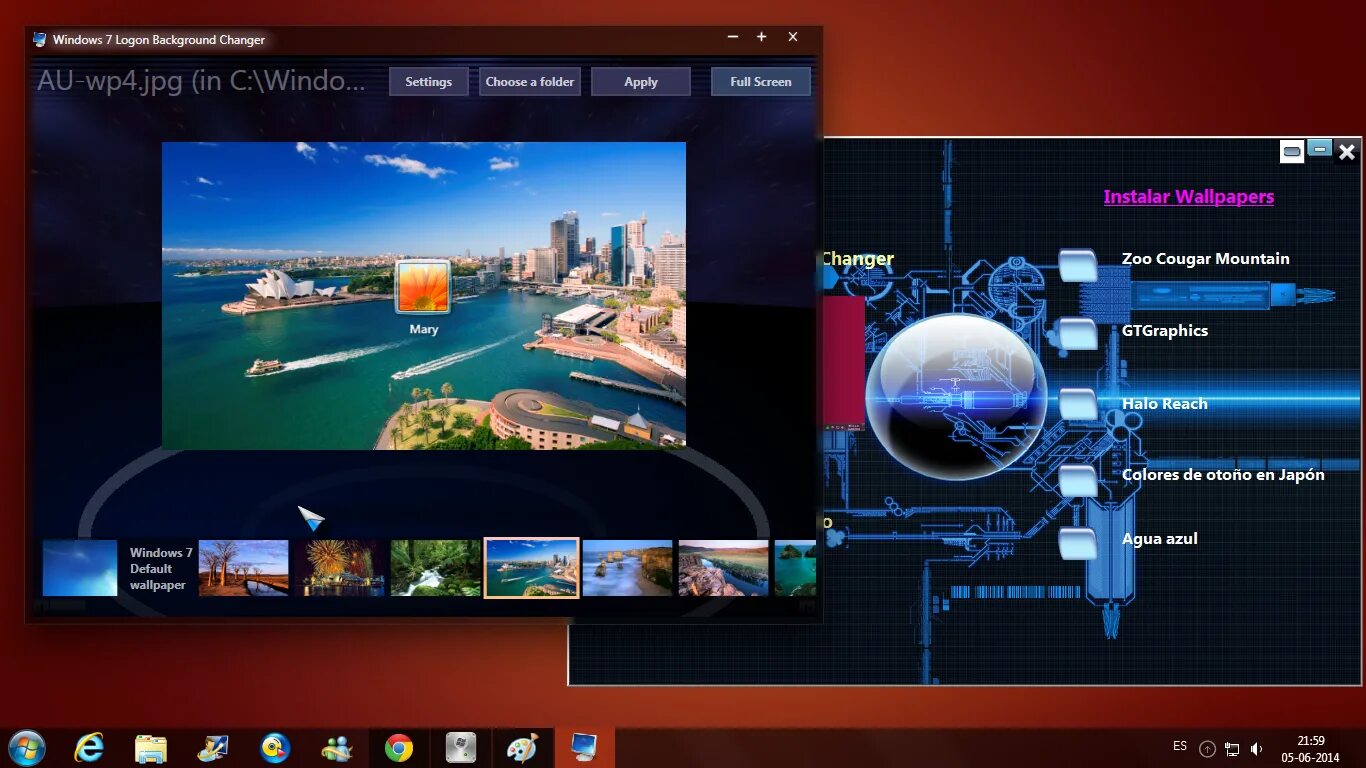
Task: Click the Halo Reach label
Action: click(1164, 404)
